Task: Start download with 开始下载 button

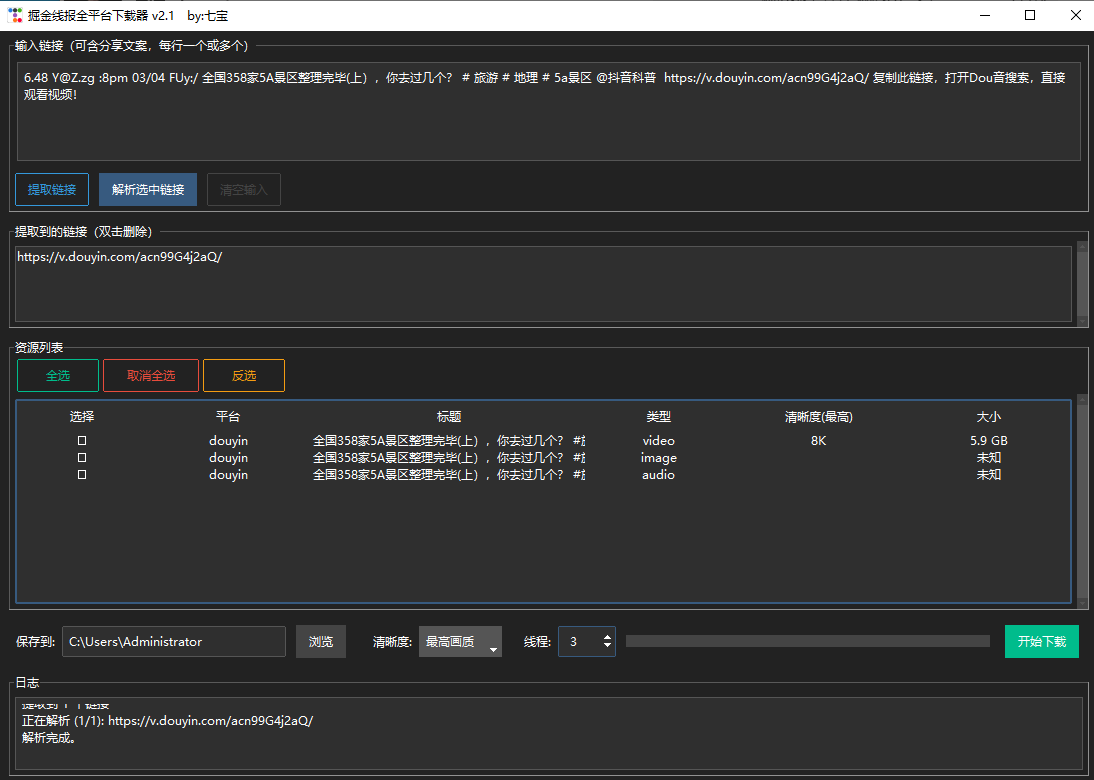Action: [1042, 642]
